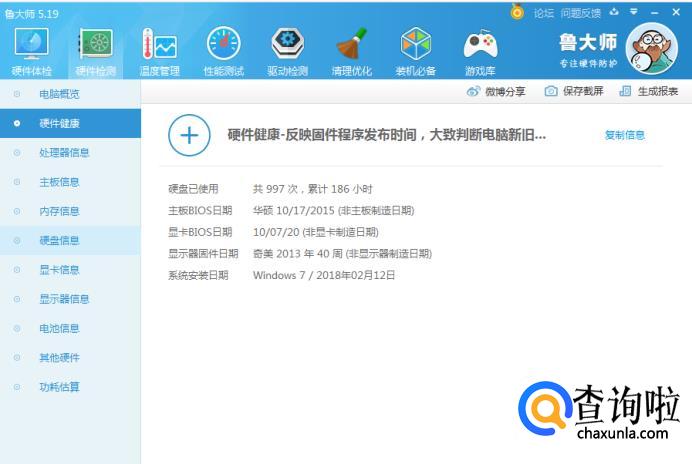Image resolution: width=692 pixels, height=464 pixels.
Task: Select 电脑概览 in sidebar
Action: click(x=70, y=94)
